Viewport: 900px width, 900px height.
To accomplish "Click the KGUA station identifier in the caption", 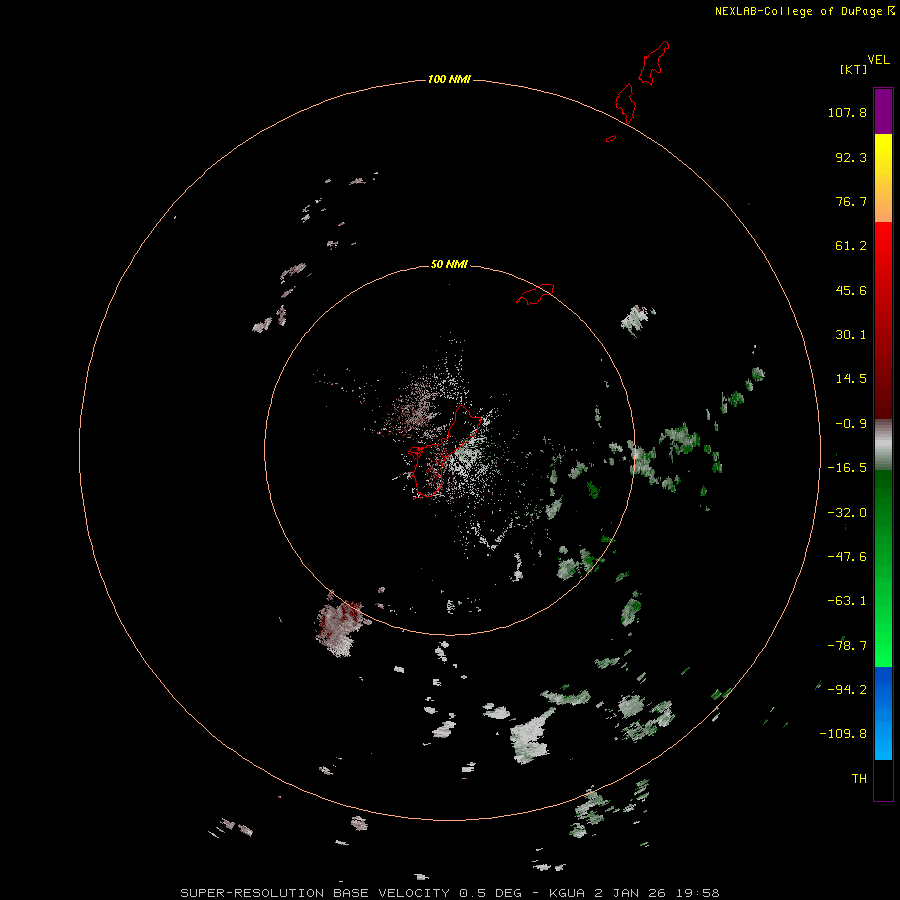I will tap(568, 893).
